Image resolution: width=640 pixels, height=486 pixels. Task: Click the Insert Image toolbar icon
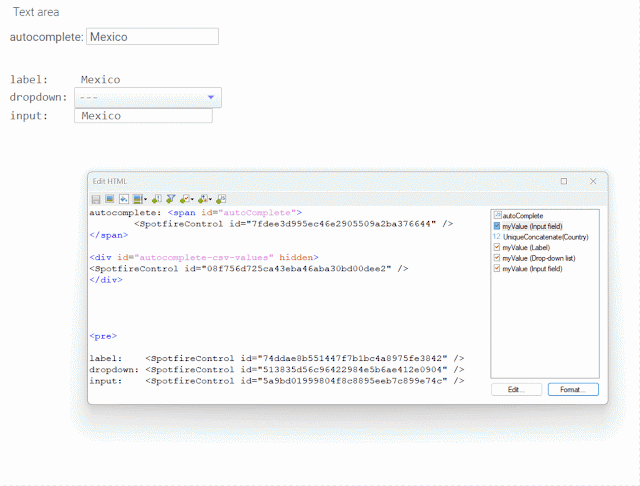109,199
